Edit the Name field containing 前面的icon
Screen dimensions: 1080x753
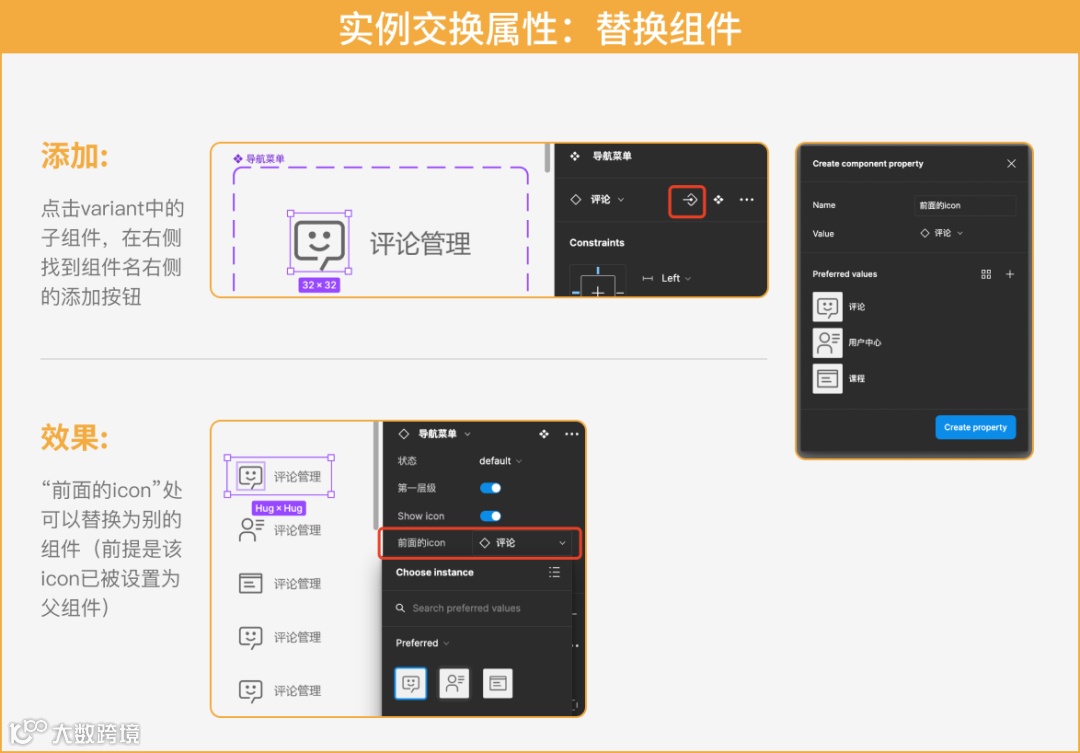964,205
